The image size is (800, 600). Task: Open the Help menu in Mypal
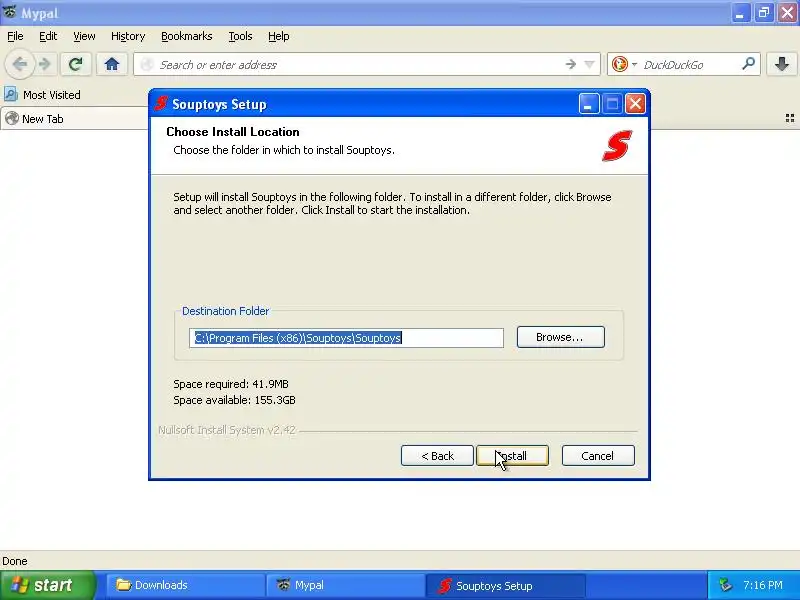coord(279,36)
